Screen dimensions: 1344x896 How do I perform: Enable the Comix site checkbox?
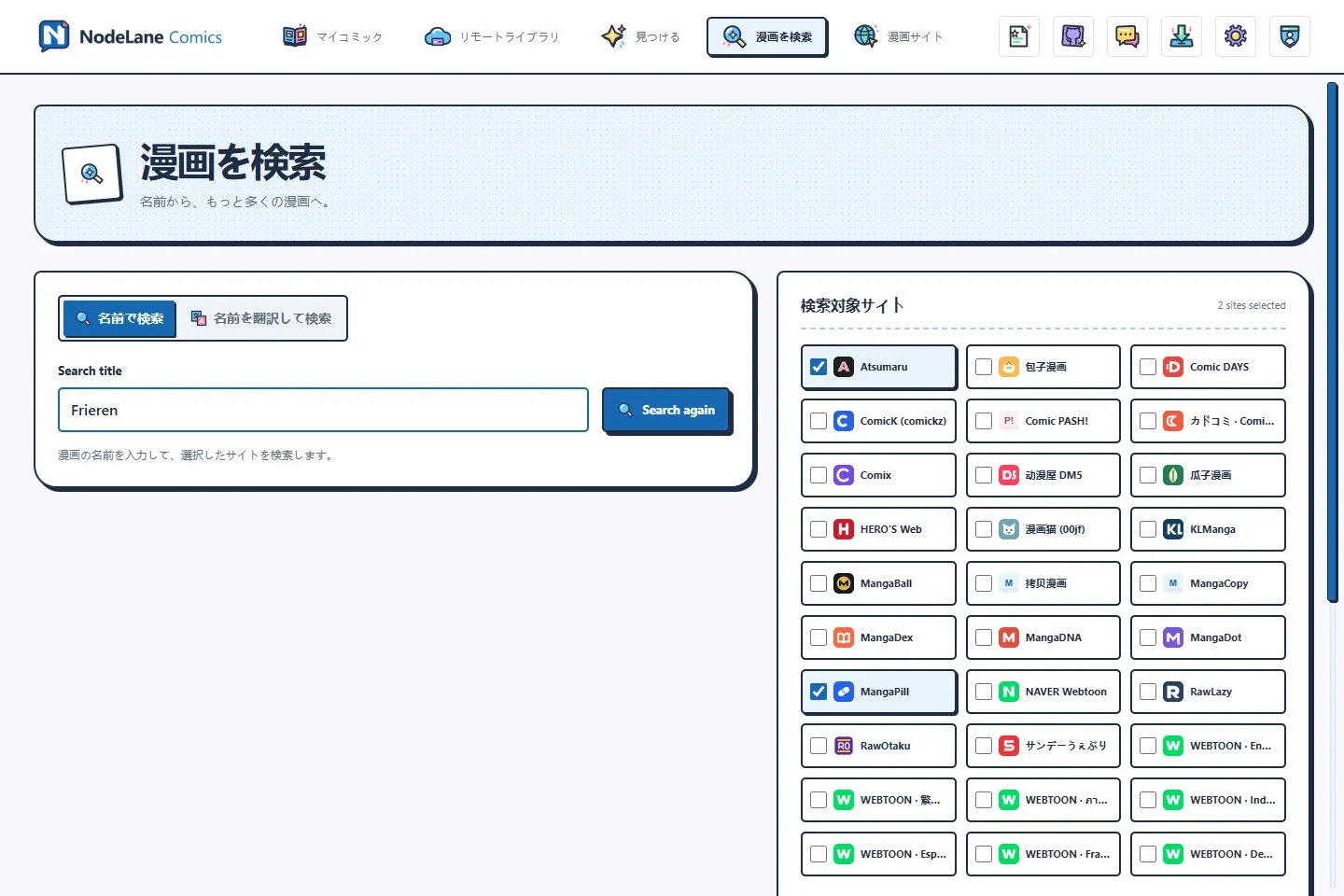tap(819, 475)
